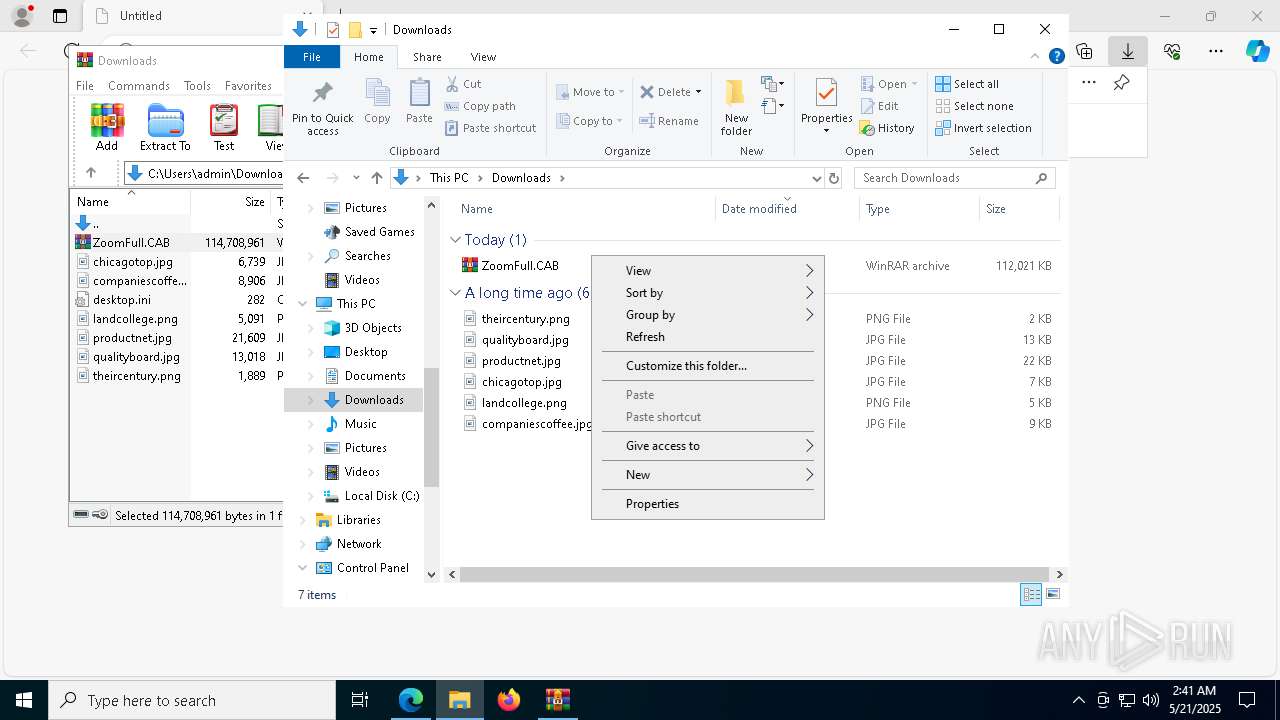Click the Copy path button
This screenshot has height=720, width=1280.
(480, 106)
